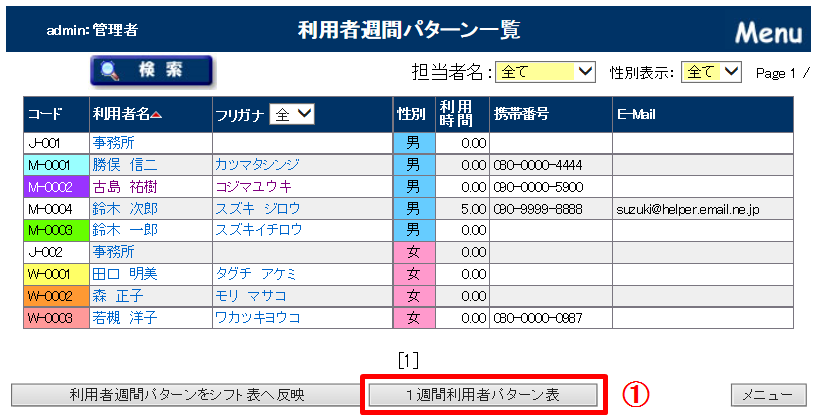Open user link 勝俣 信二
The width and height of the screenshot is (818, 419).
click(x=124, y=164)
